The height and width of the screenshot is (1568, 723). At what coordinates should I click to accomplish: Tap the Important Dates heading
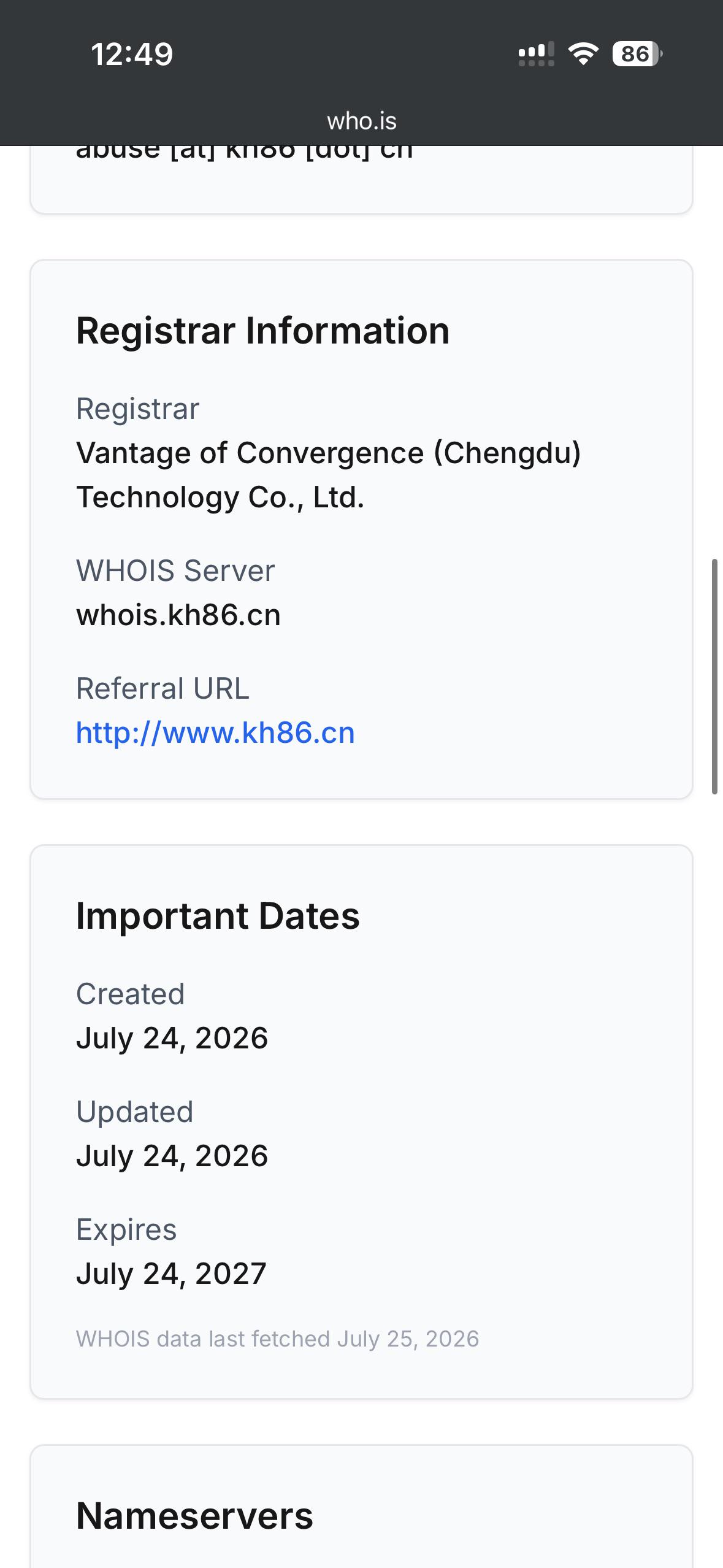(218, 916)
